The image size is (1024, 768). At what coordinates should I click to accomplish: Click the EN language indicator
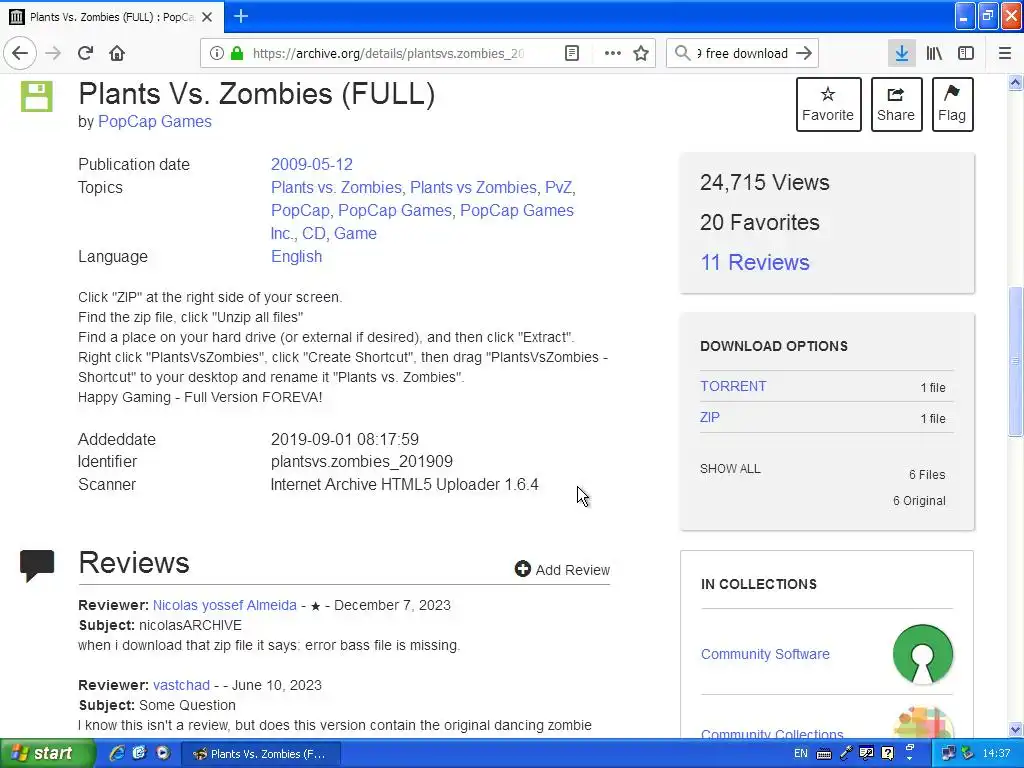[801, 753]
